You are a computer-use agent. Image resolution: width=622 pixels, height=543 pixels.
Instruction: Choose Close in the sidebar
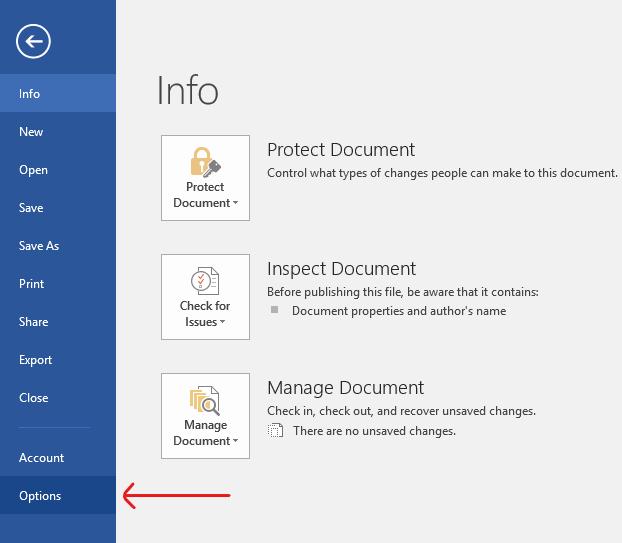[x=58, y=398]
